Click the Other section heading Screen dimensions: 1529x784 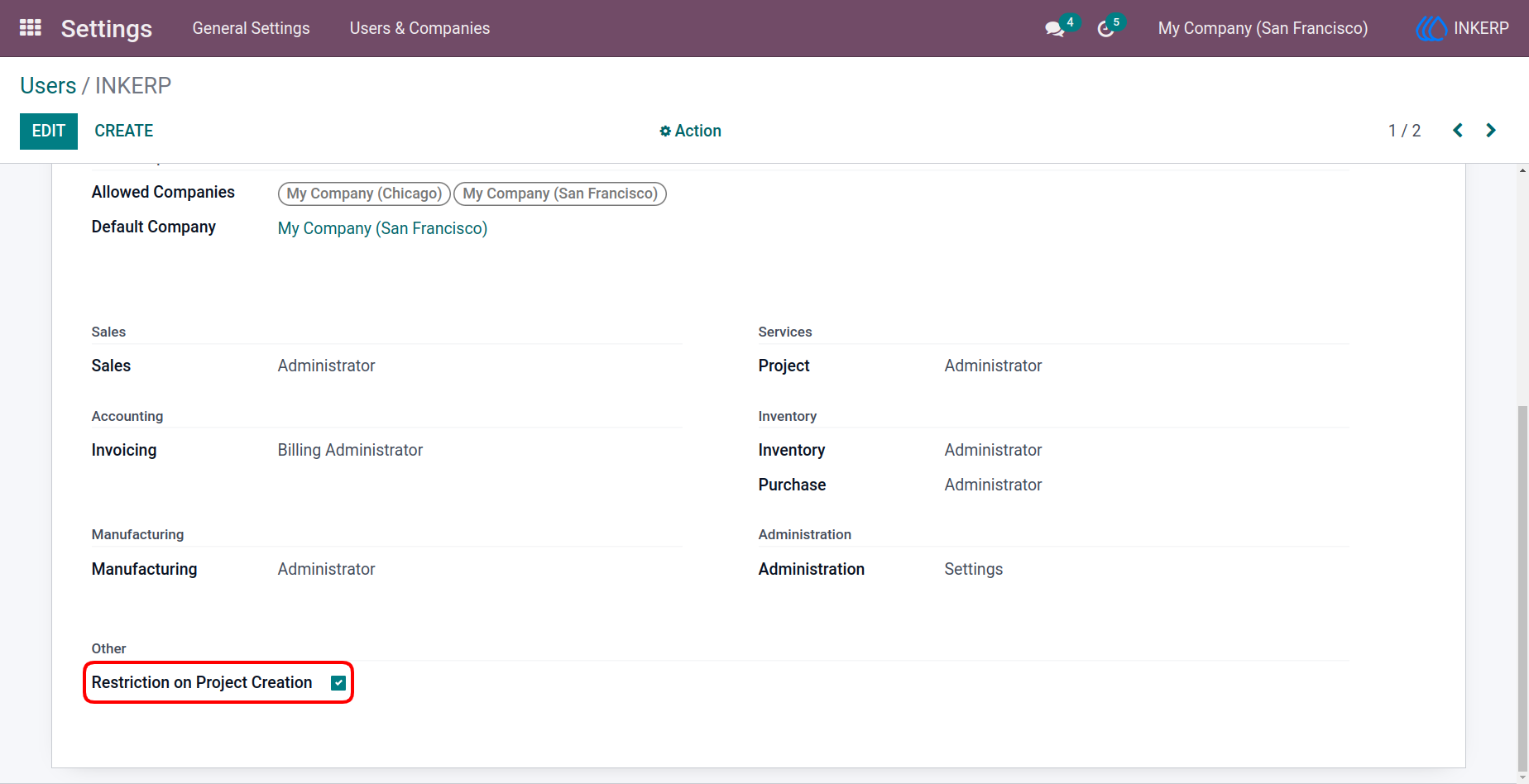(108, 648)
